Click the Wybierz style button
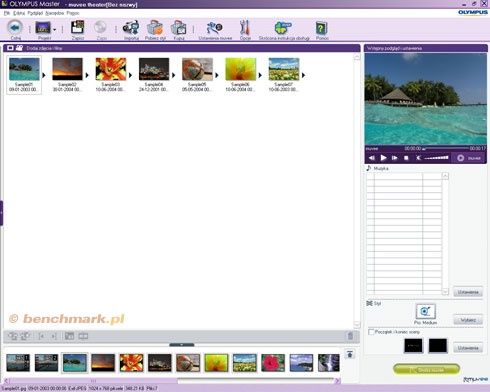The image size is (490, 392). [468, 320]
